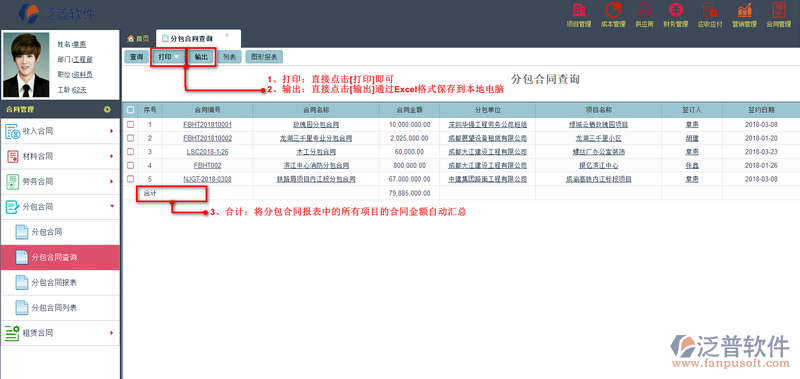Click date cell 2018-01-26
The image size is (800, 379).
pos(761,166)
